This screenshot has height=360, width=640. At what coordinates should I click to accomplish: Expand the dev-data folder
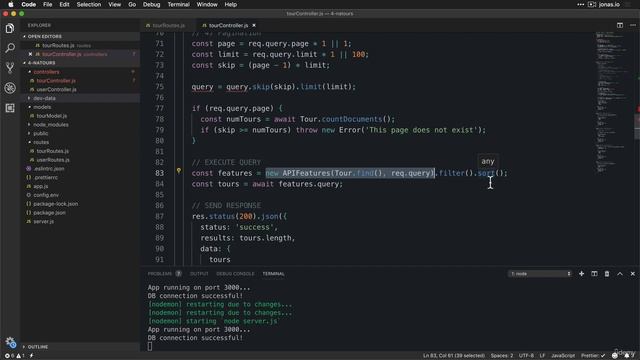(x=44, y=98)
